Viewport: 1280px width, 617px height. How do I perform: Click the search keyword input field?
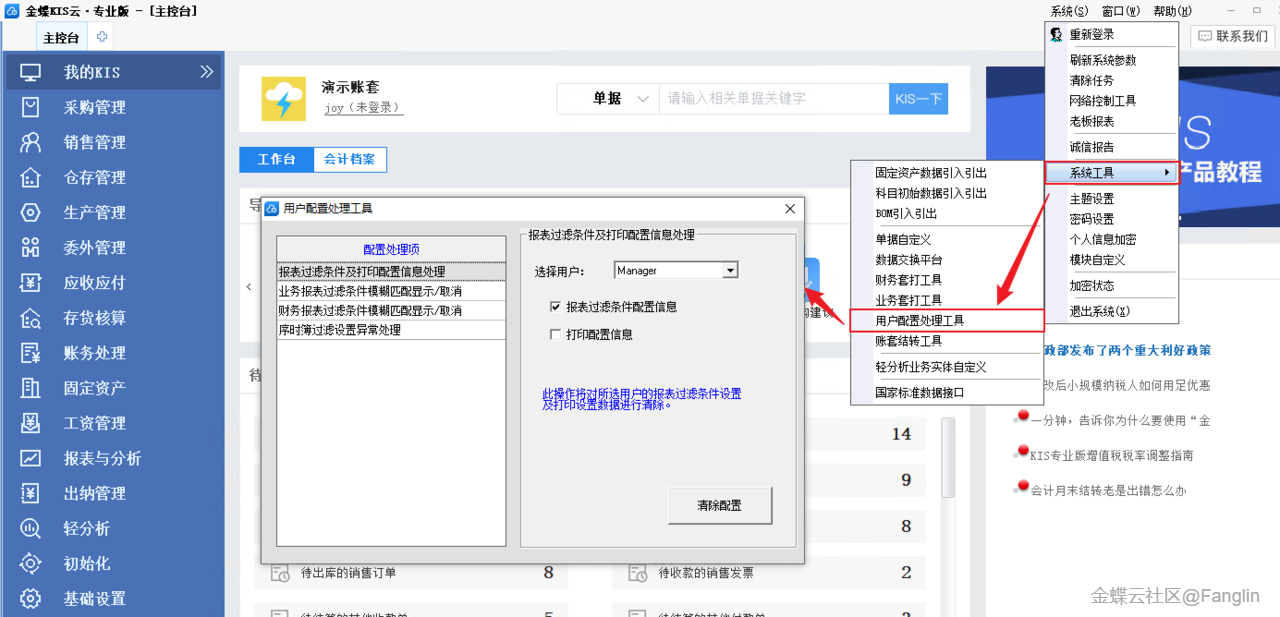[772, 99]
